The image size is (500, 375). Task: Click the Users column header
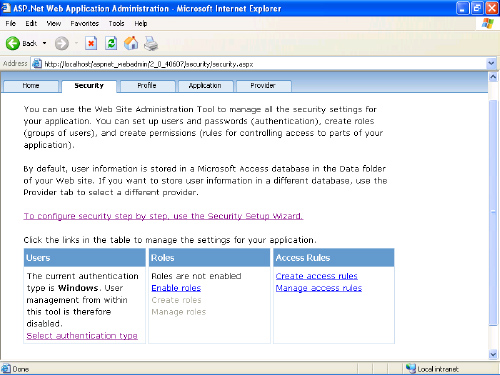coord(85,258)
